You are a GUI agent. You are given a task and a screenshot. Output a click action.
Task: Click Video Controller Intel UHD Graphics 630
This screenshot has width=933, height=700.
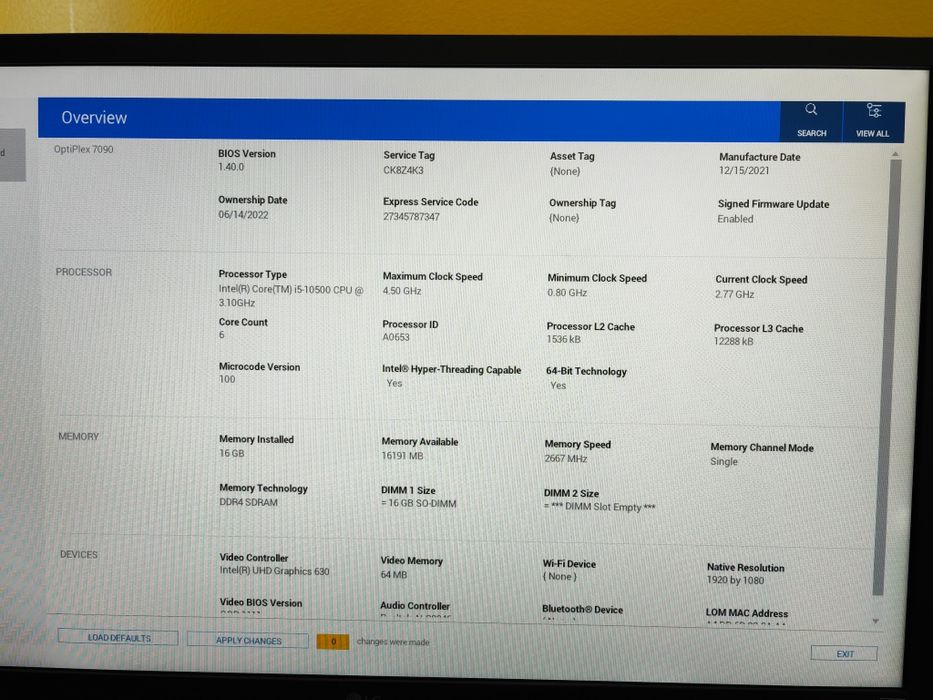click(x=274, y=571)
